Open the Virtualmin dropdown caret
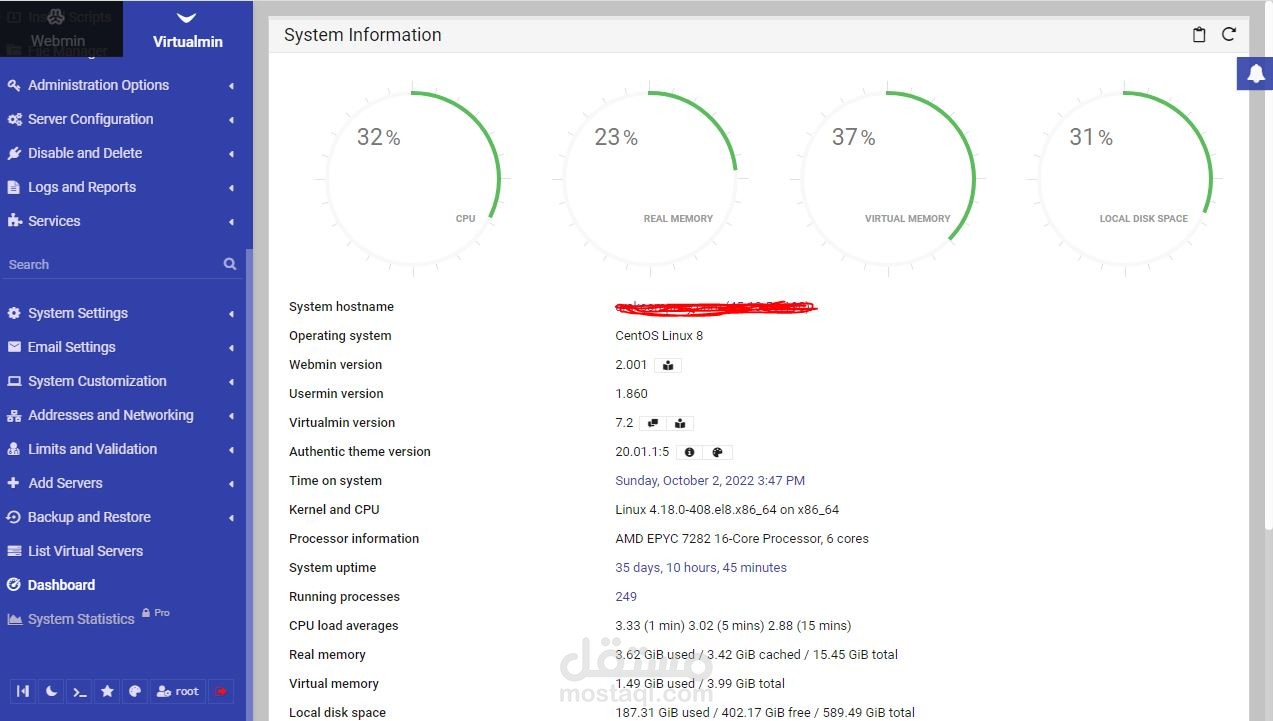Screen dimensions: 1273x721 click(x=187, y=17)
